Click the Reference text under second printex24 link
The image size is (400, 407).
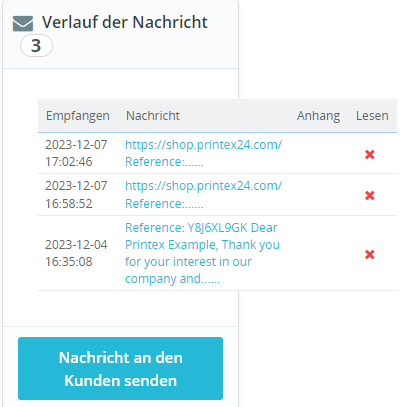164,203
